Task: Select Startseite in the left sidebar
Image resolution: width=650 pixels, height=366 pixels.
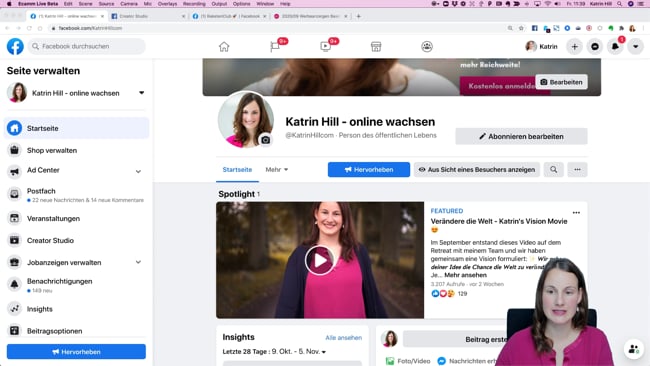Action: pos(76,128)
